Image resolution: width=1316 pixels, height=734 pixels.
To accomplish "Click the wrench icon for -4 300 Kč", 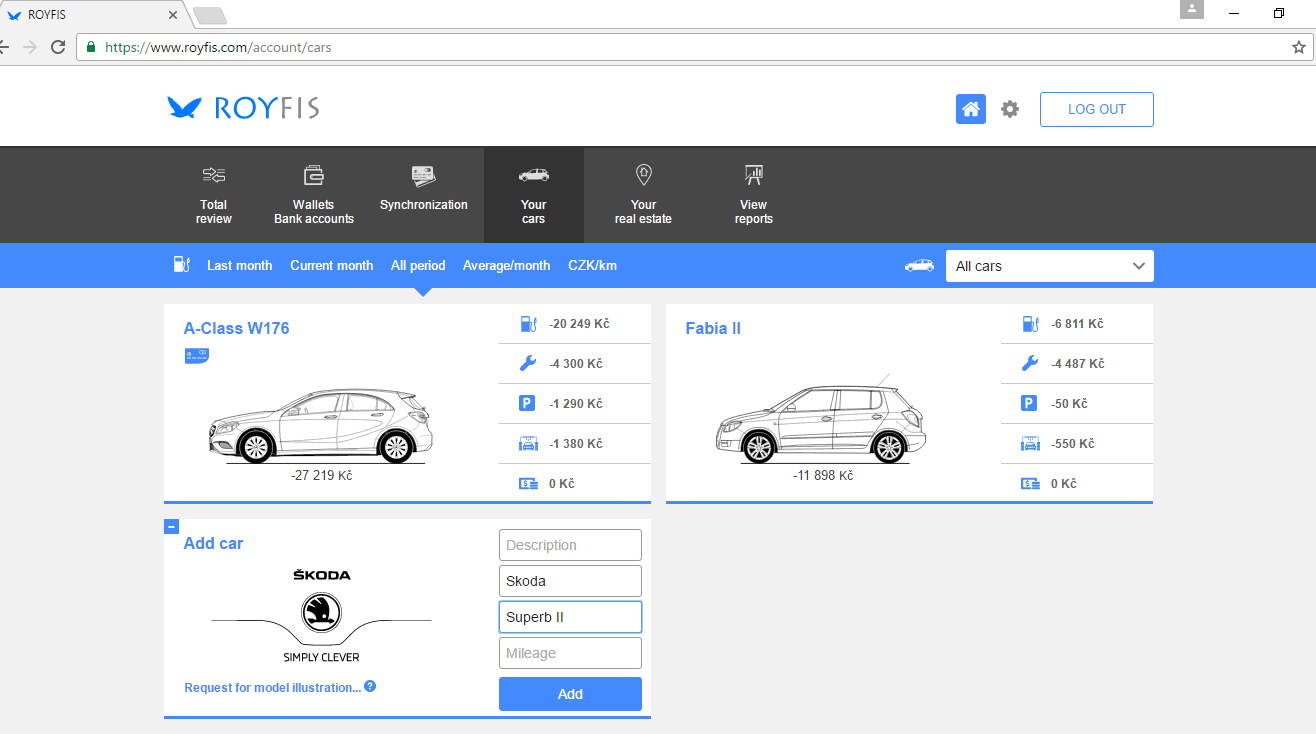I will click(528, 364).
